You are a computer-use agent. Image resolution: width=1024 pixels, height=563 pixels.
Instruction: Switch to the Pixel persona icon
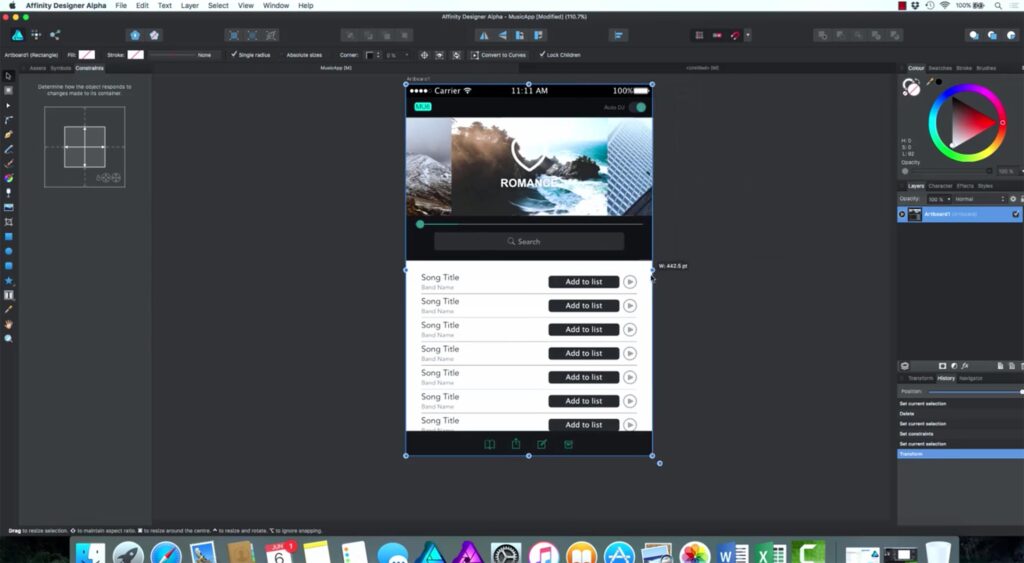coord(36,35)
